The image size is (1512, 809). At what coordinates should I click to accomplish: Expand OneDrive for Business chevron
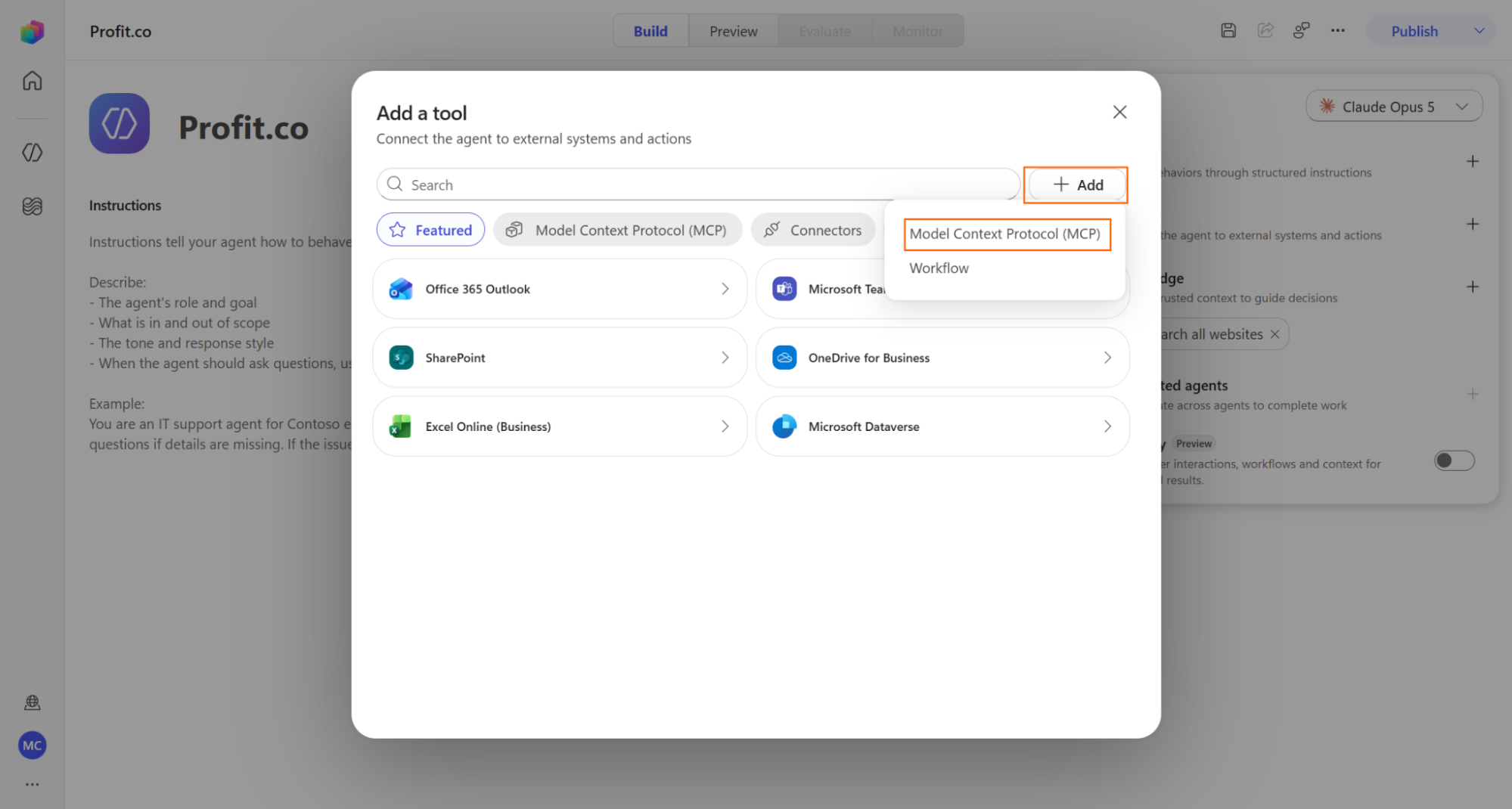[x=1107, y=358]
